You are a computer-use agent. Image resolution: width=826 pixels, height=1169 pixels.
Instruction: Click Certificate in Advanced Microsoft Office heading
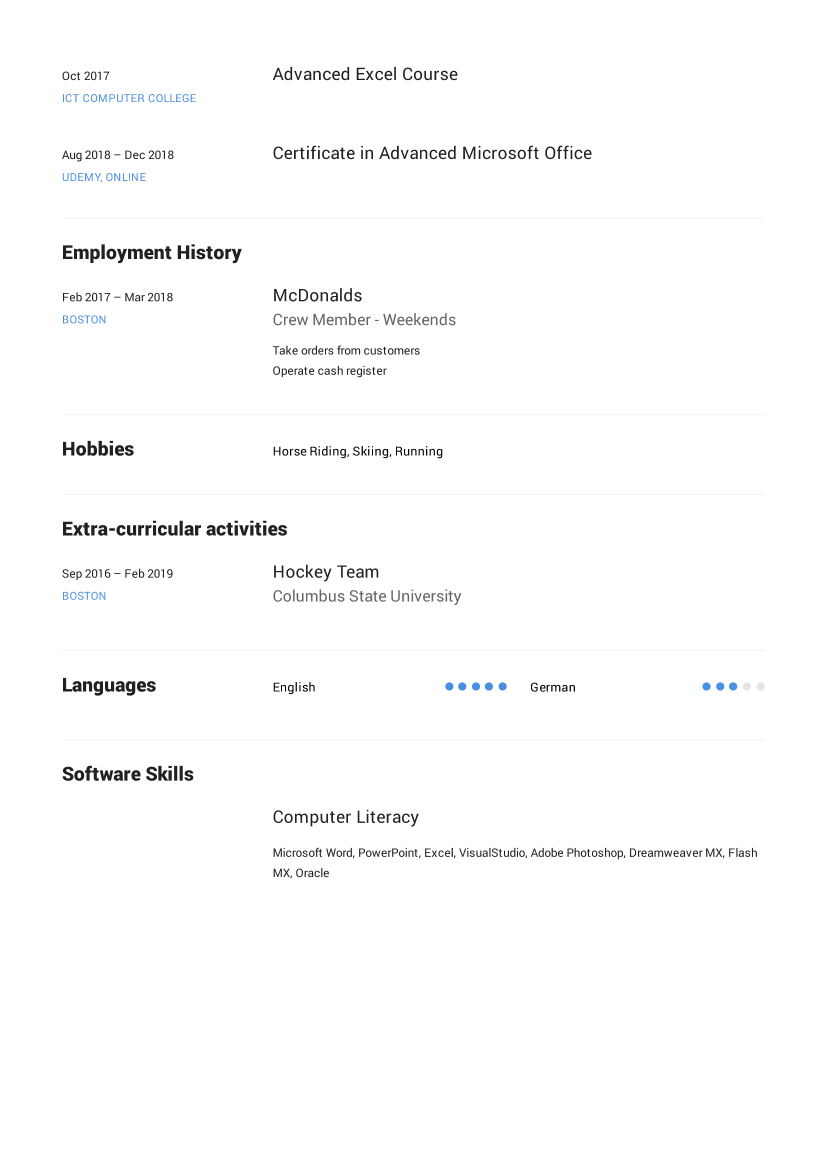[432, 154]
